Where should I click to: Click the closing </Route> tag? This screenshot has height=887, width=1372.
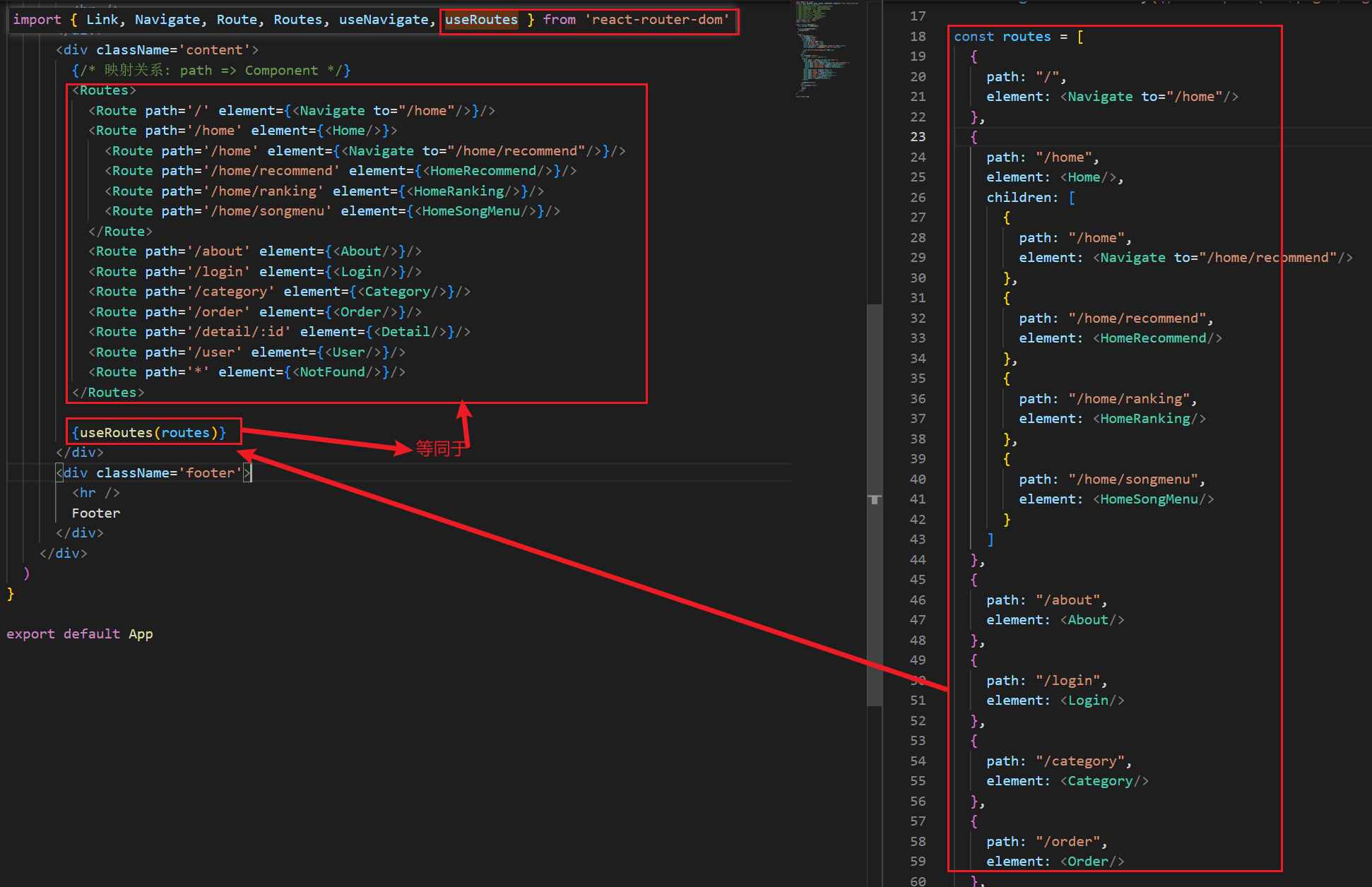click(120, 232)
